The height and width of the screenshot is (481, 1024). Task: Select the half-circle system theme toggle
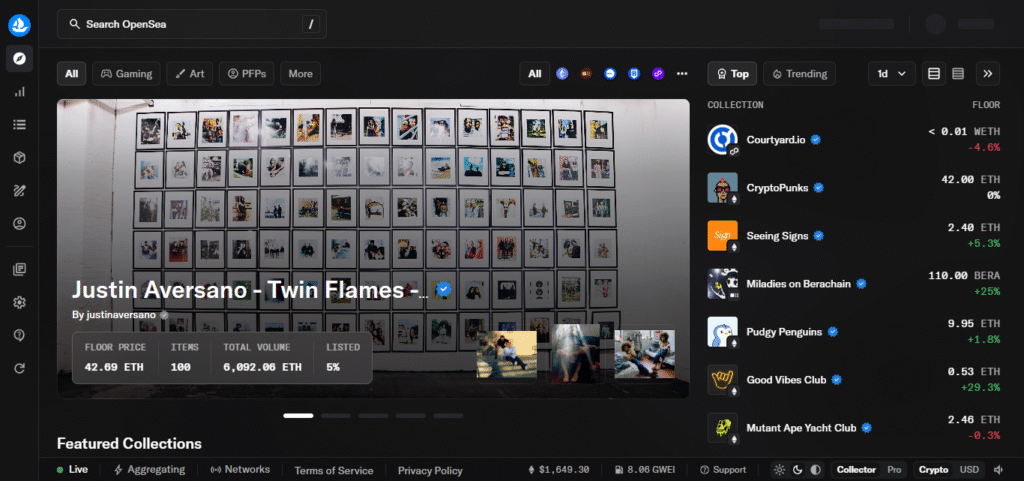coord(815,470)
